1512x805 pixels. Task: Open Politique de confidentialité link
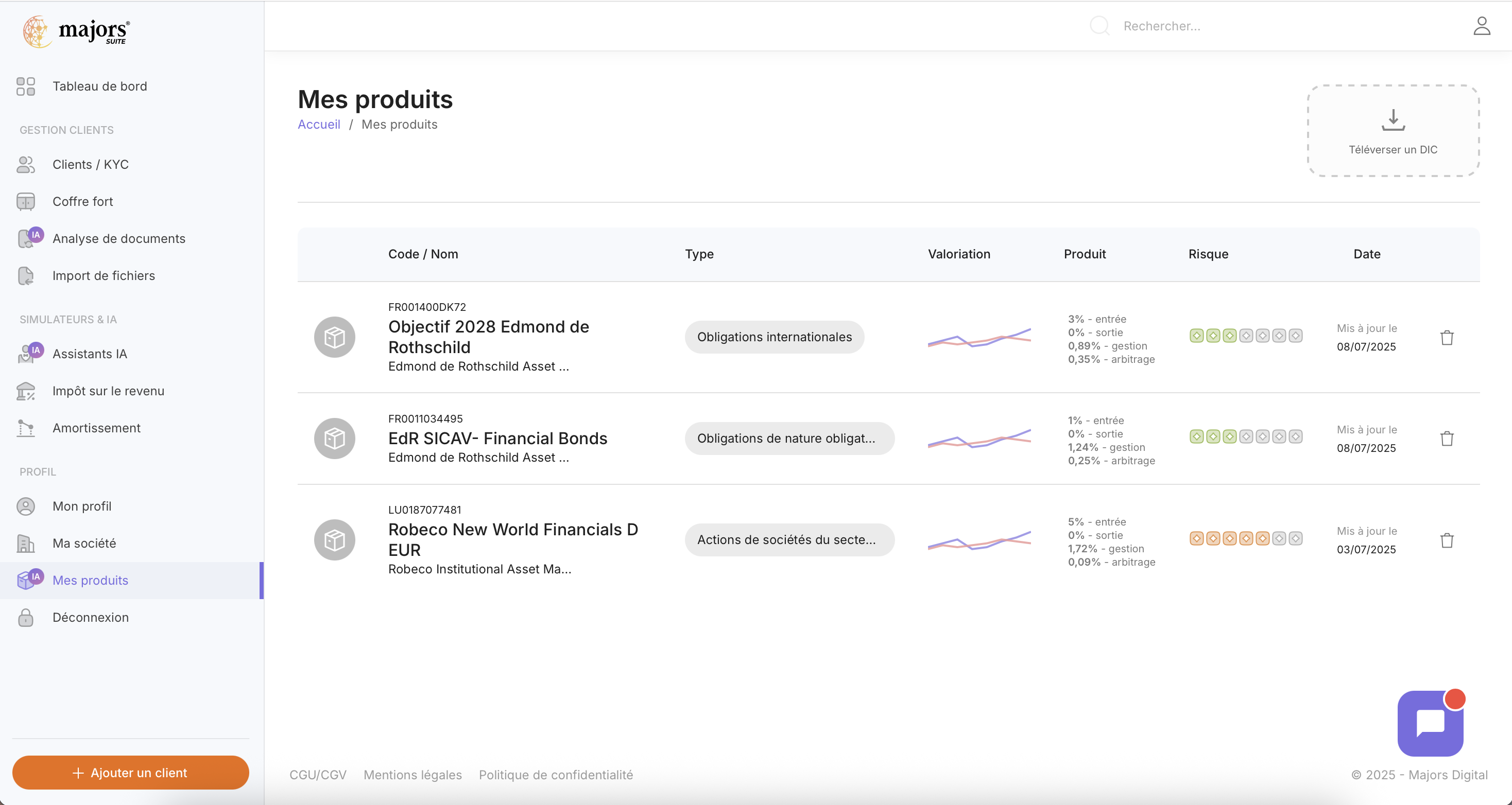pos(556,775)
